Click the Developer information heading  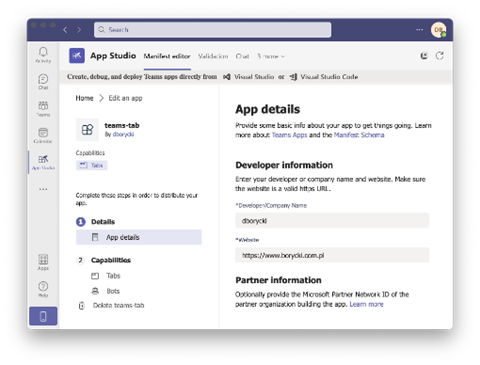tap(284, 165)
